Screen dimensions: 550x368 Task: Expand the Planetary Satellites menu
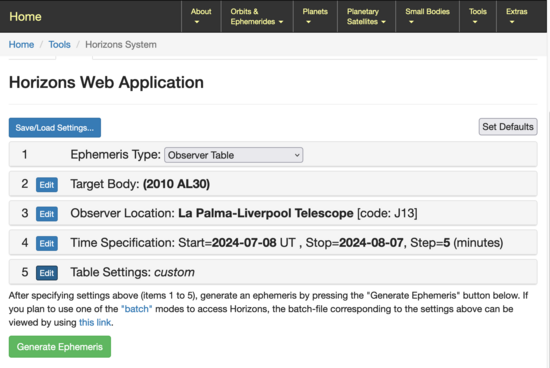click(x=366, y=16)
